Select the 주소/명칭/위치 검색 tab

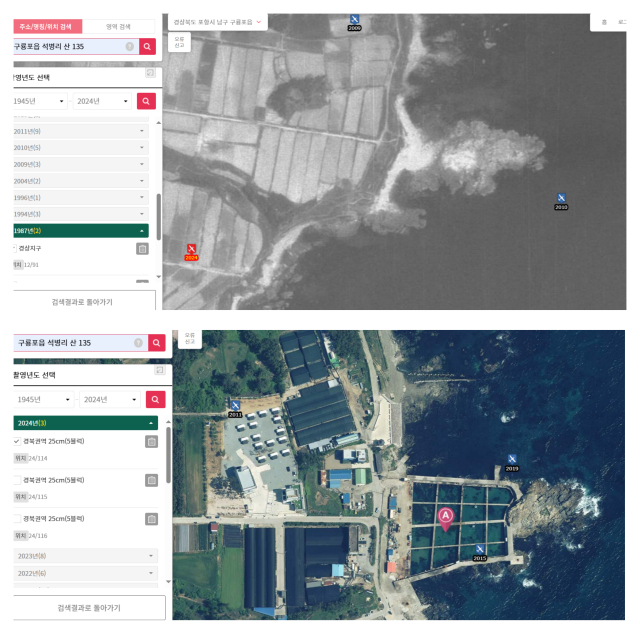[x=47, y=26]
